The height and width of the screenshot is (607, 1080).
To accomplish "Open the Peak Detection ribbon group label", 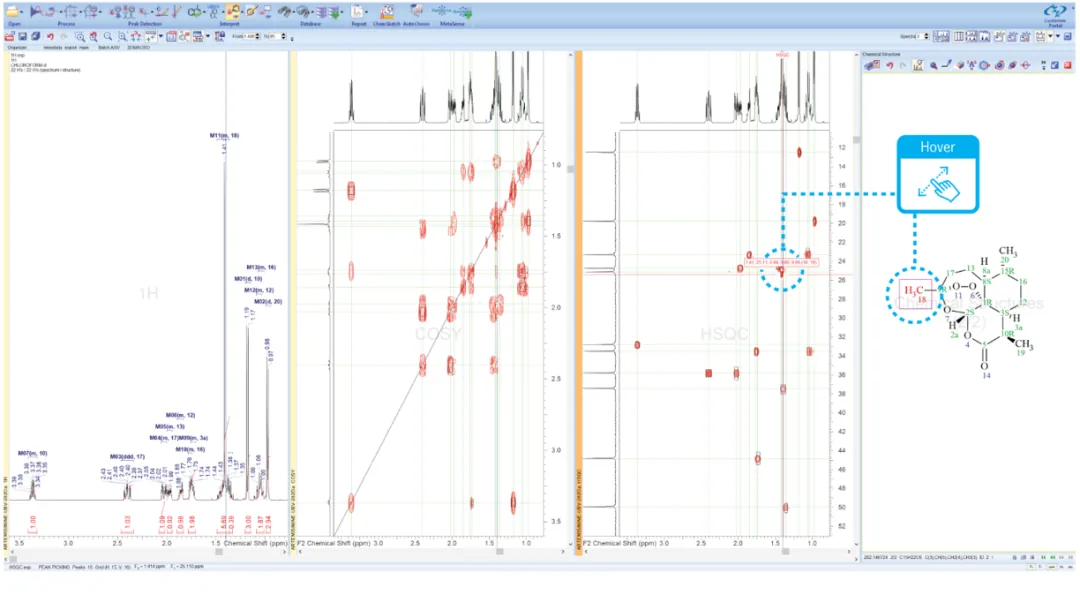I will tap(144, 24).
